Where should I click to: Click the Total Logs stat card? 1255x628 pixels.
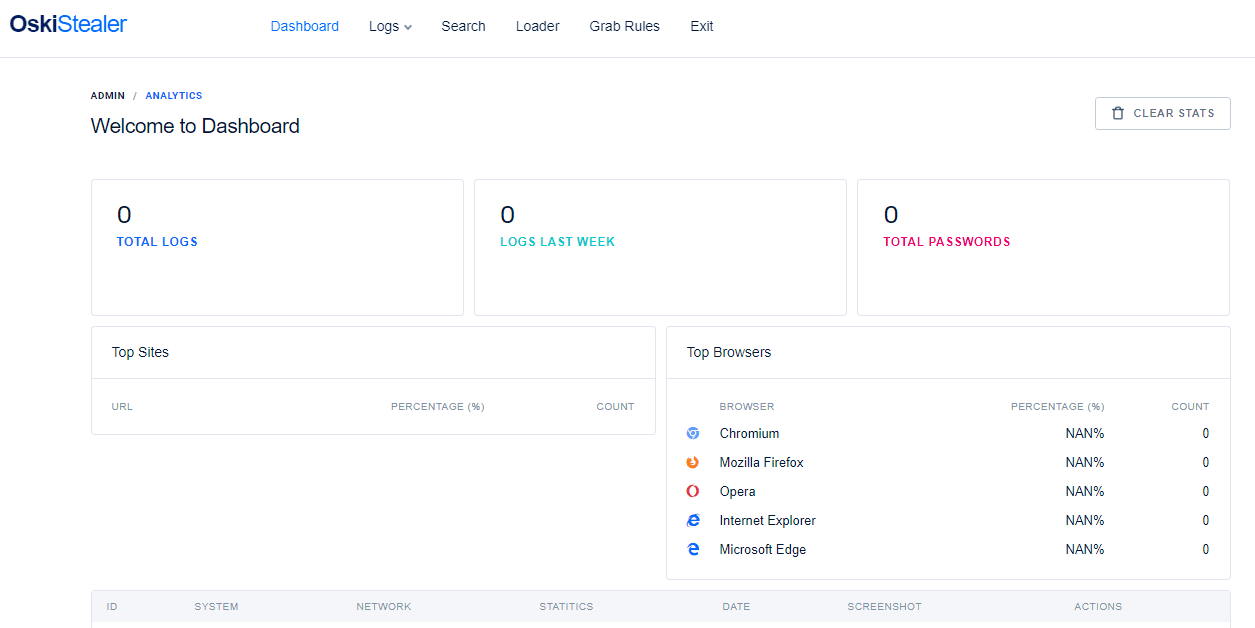click(x=277, y=247)
